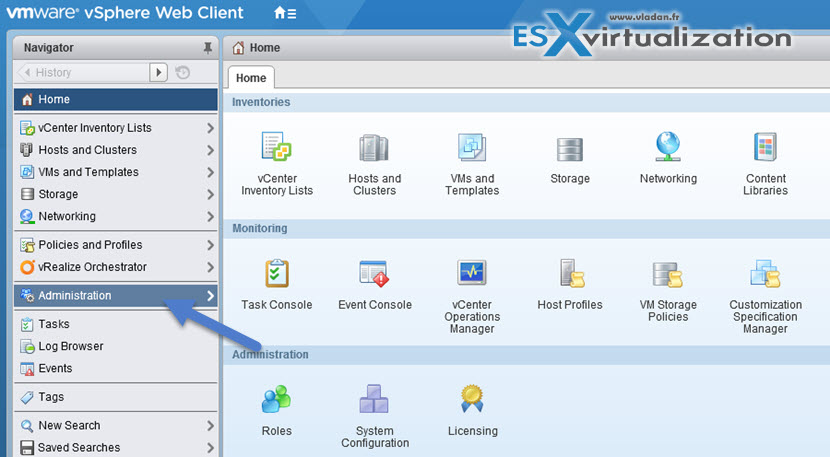The image size is (830, 457).
Task: Open the Roles icon under Administration
Action: 276,399
